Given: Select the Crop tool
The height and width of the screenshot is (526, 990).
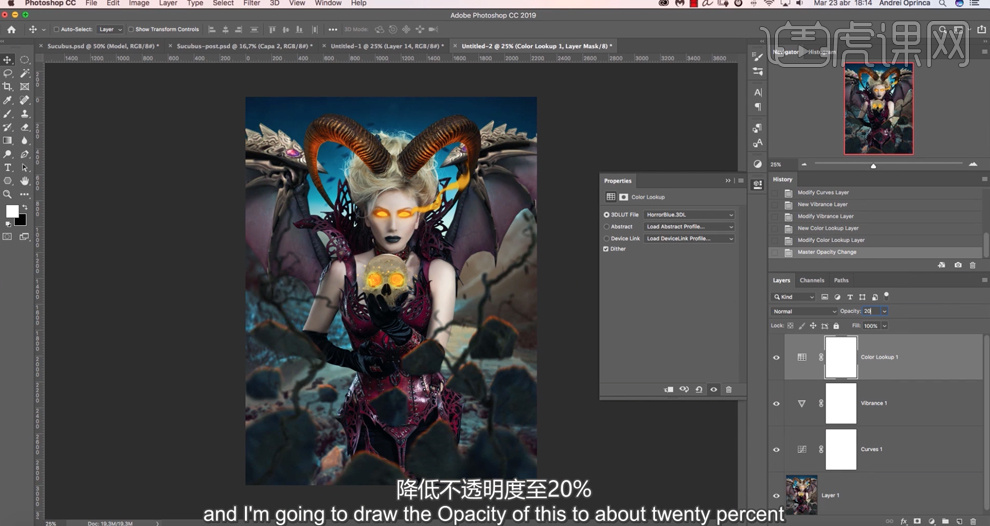Looking at the screenshot, I should pyautogui.click(x=8, y=87).
